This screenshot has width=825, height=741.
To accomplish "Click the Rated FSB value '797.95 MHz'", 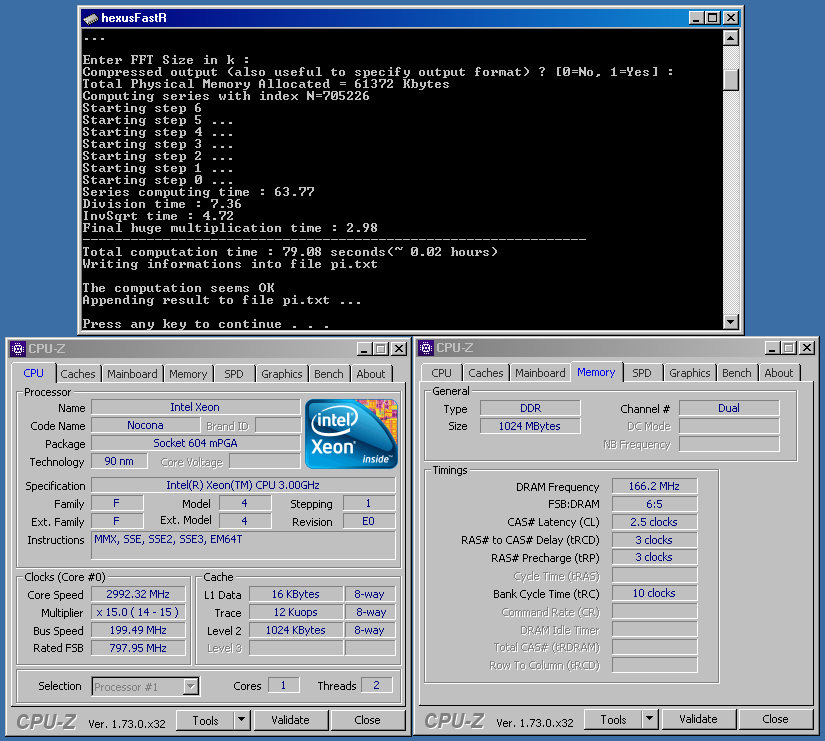I will pos(138,648).
